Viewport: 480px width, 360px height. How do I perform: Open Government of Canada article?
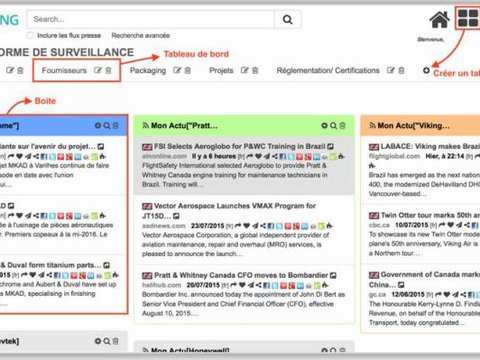[424, 279]
